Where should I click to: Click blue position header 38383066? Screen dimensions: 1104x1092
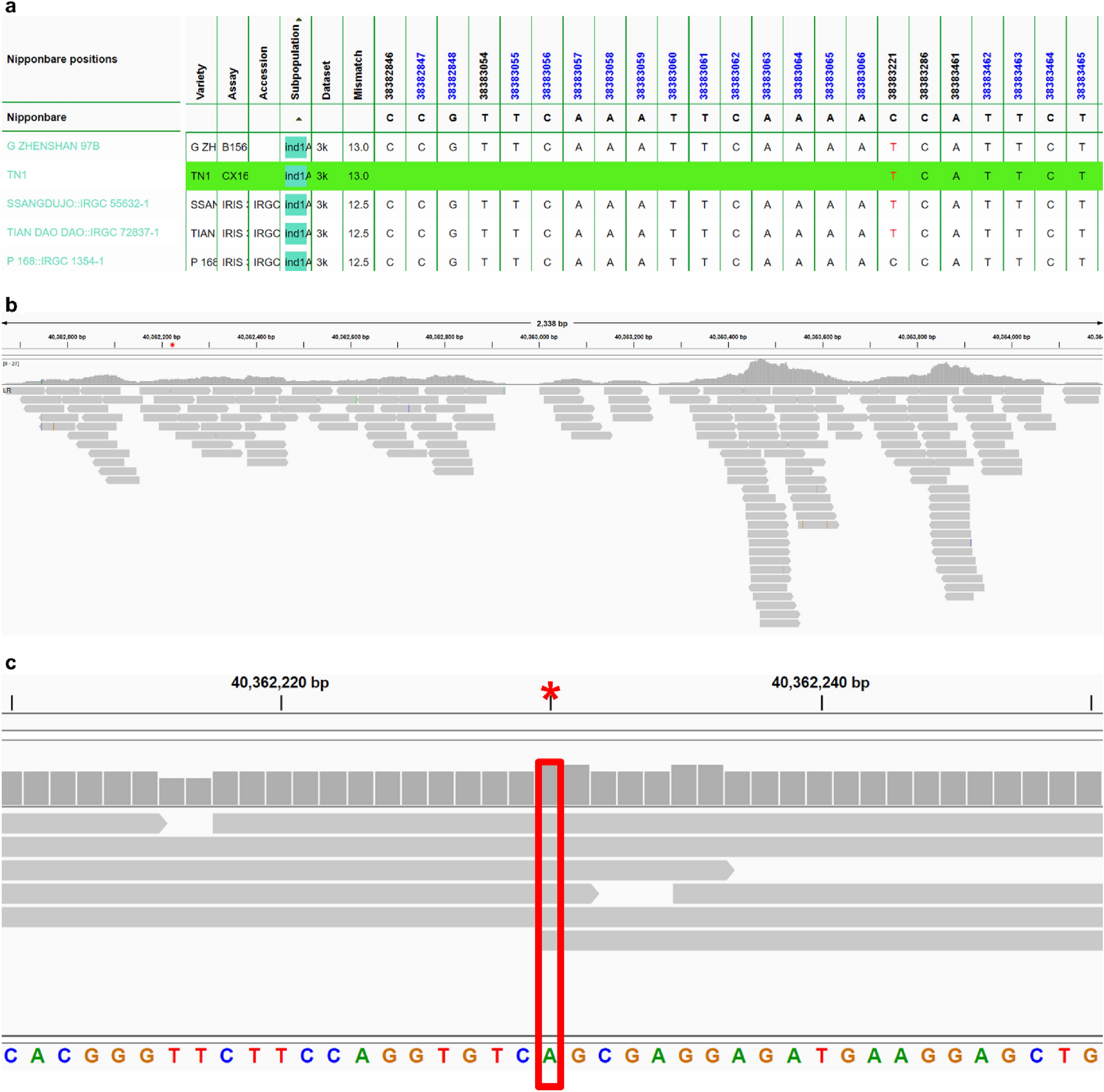pos(861,76)
